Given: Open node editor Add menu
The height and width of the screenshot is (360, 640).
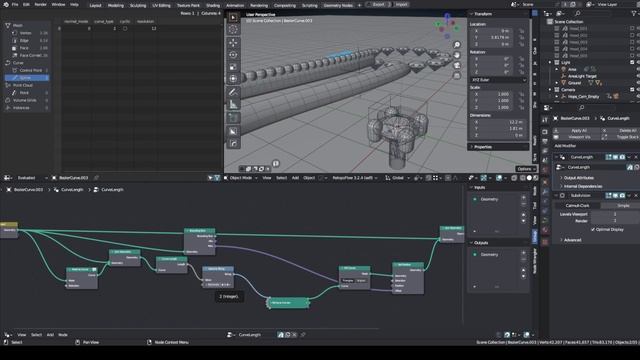Looking at the screenshot, I should click(50, 335).
